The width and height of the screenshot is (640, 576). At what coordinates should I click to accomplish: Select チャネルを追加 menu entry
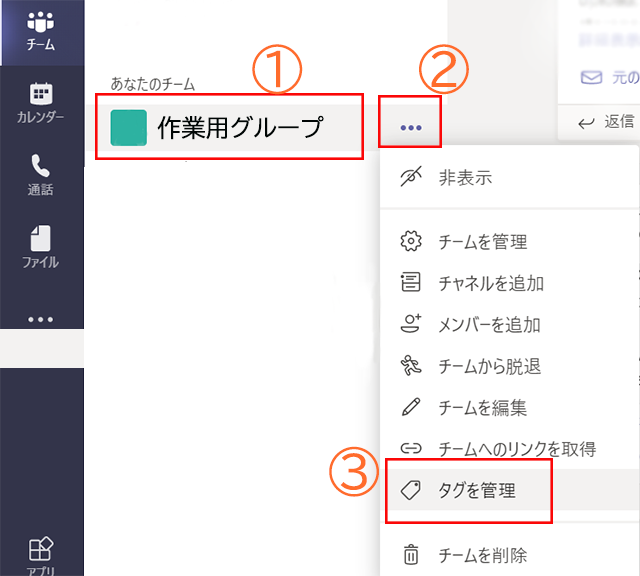[x=509, y=283]
